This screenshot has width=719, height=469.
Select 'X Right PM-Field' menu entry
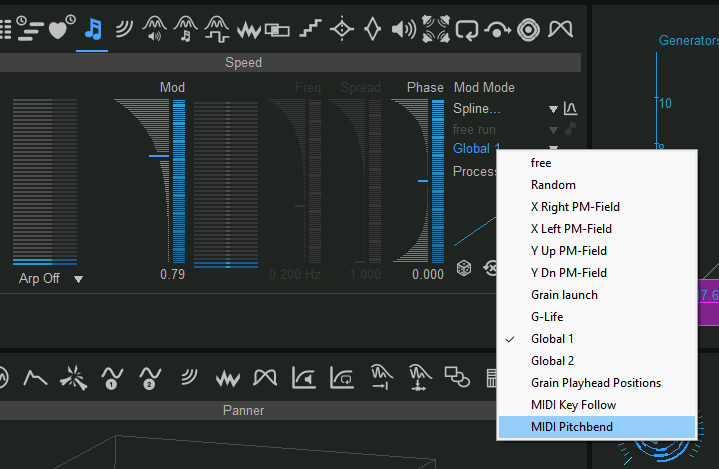597,207
